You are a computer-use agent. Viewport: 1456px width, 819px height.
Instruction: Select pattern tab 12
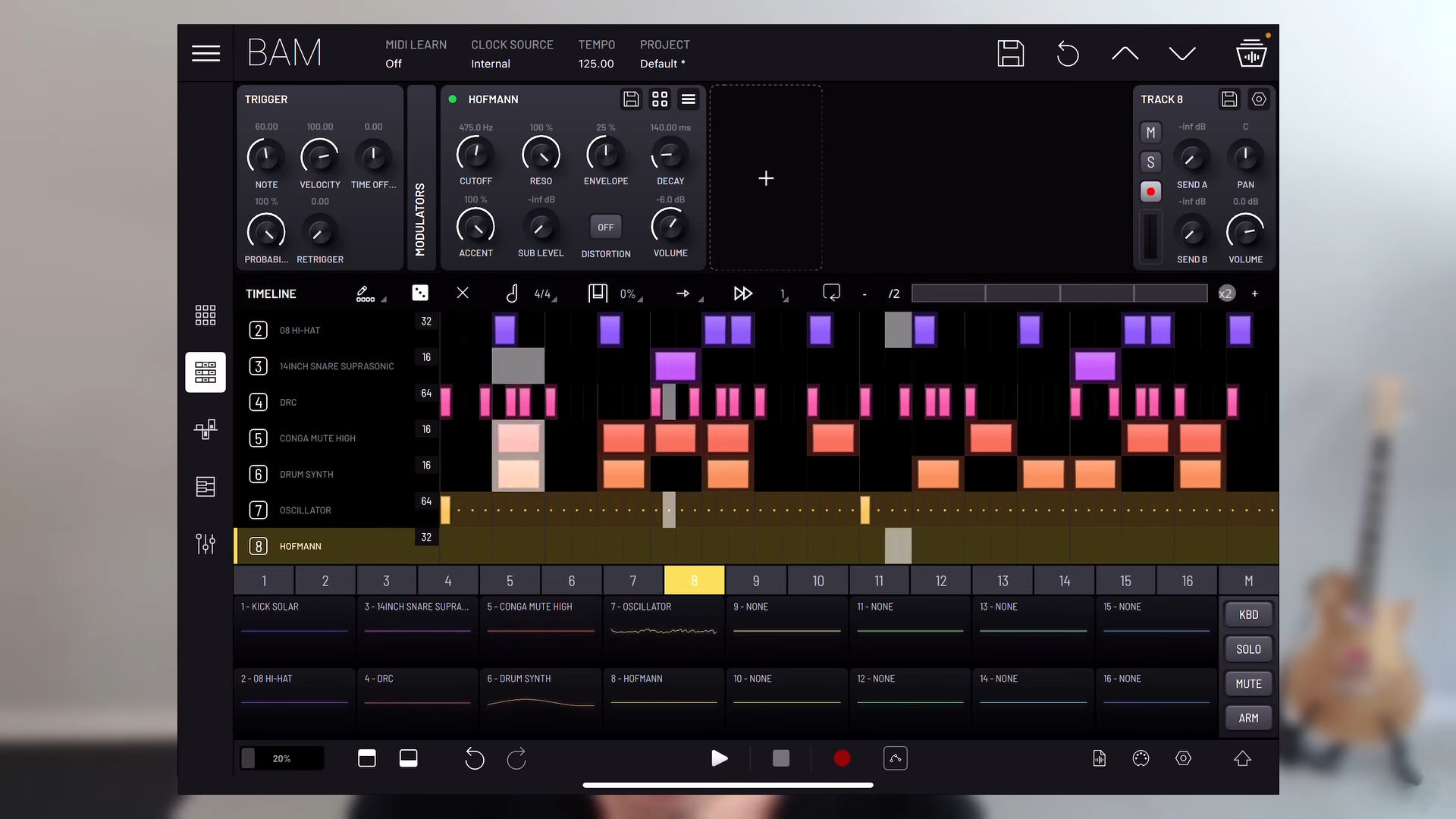pyautogui.click(x=940, y=580)
